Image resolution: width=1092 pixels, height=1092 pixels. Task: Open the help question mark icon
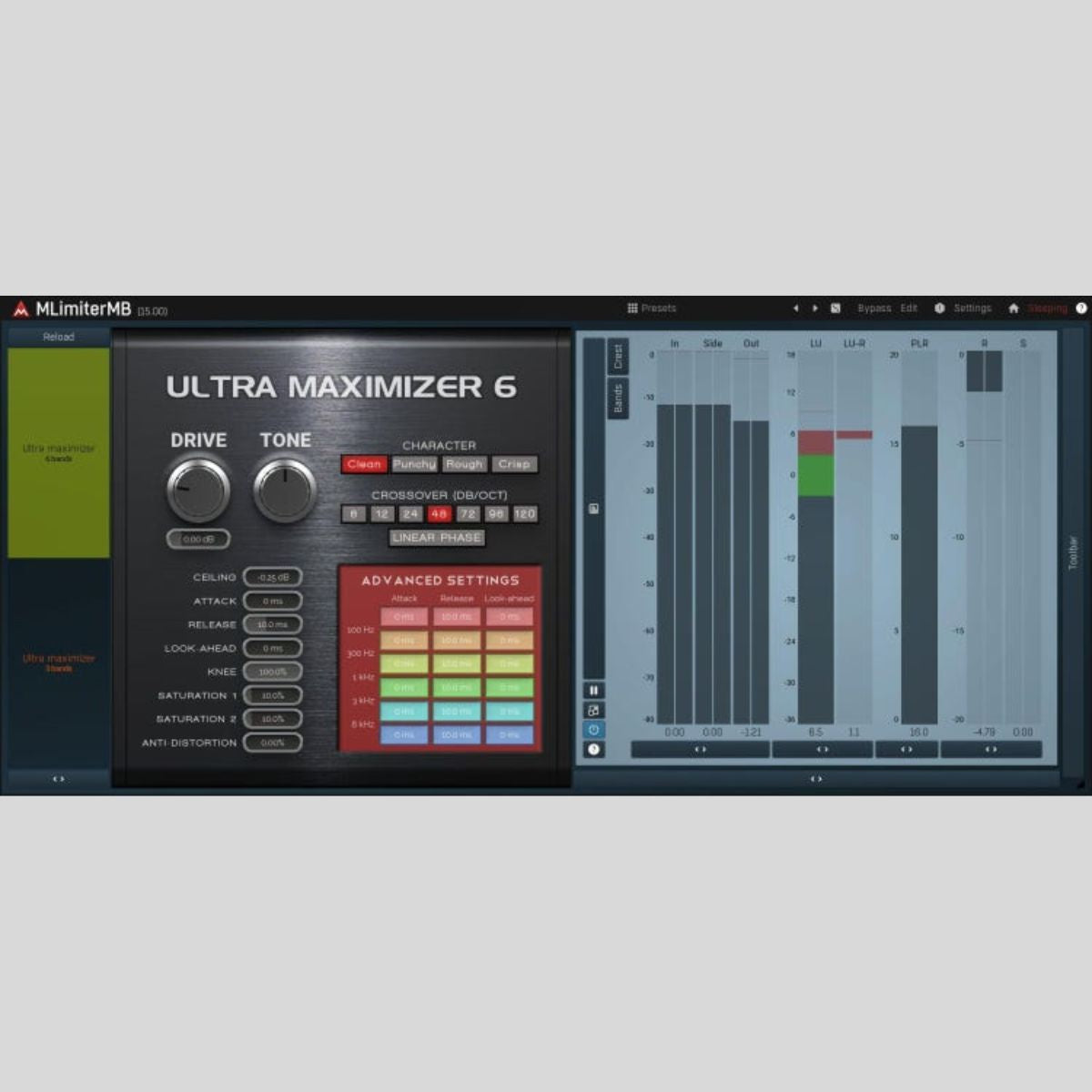point(1081,308)
